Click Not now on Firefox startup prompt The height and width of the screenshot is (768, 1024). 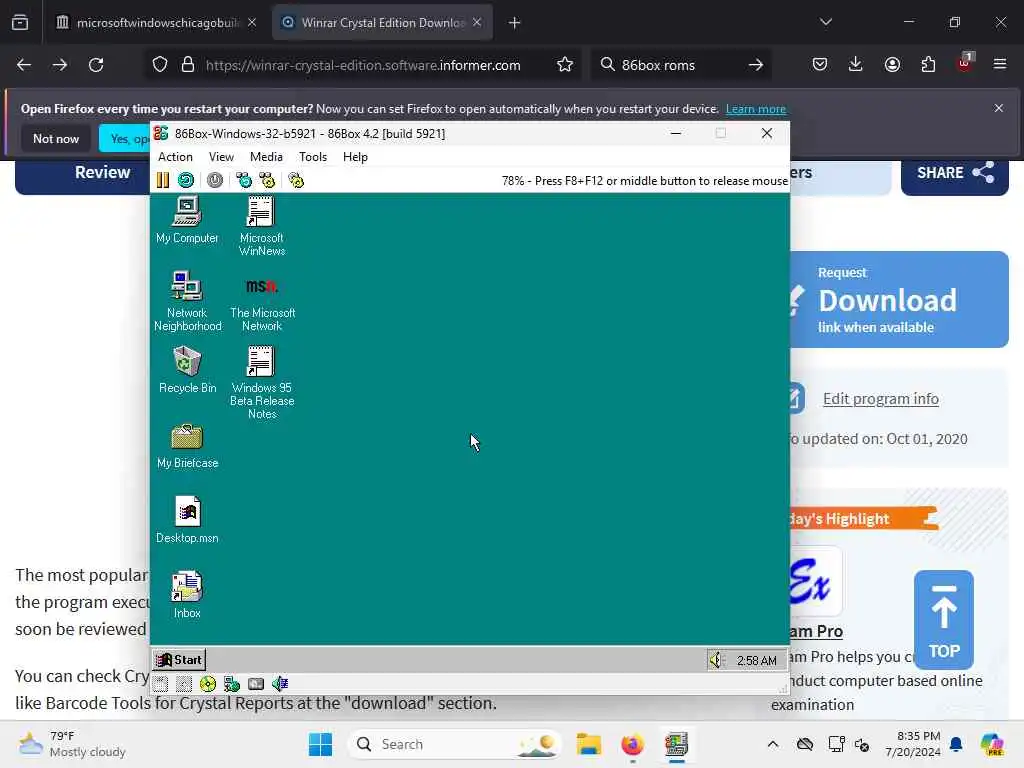click(56, 138)
